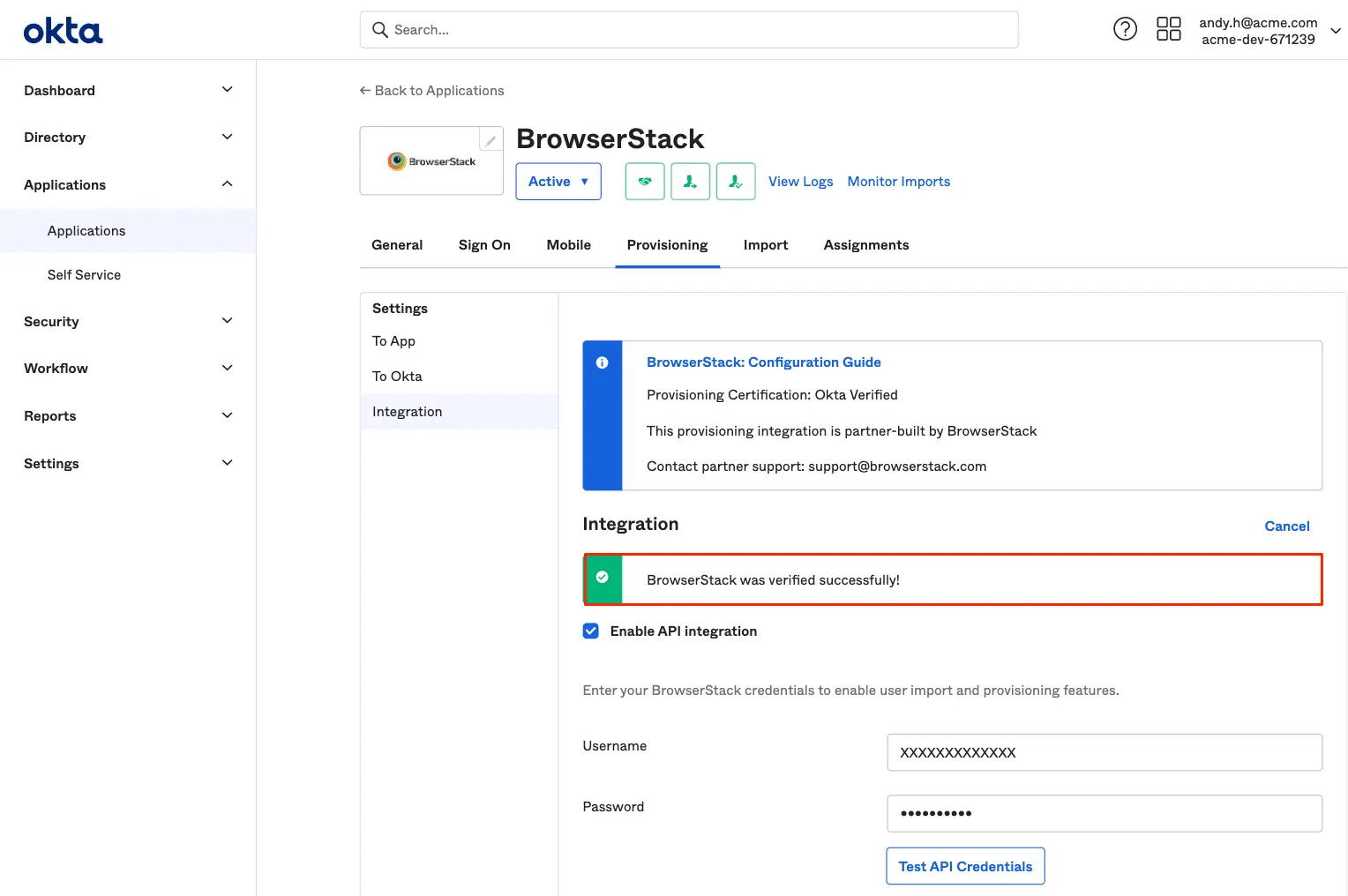This screenshot has width=1348, height=896.
Task: Open the help question mark icon
Action: tap(1125, 29)
